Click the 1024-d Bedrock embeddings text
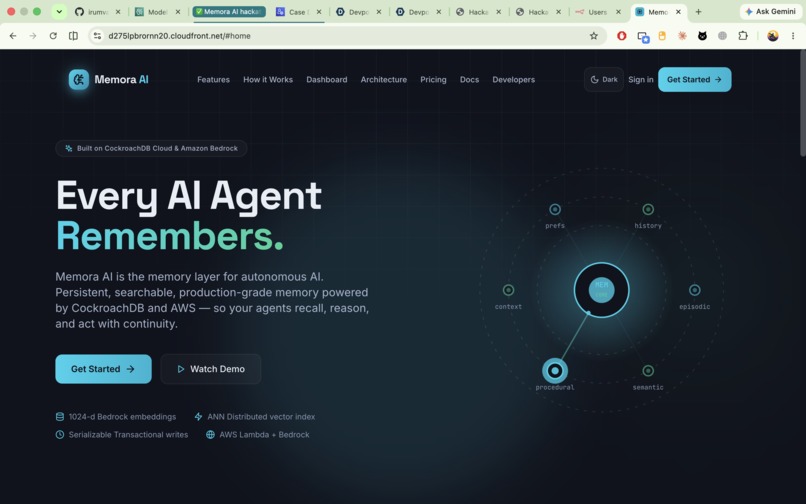Viewport: 806px width, 504px height. coord(122,417)
